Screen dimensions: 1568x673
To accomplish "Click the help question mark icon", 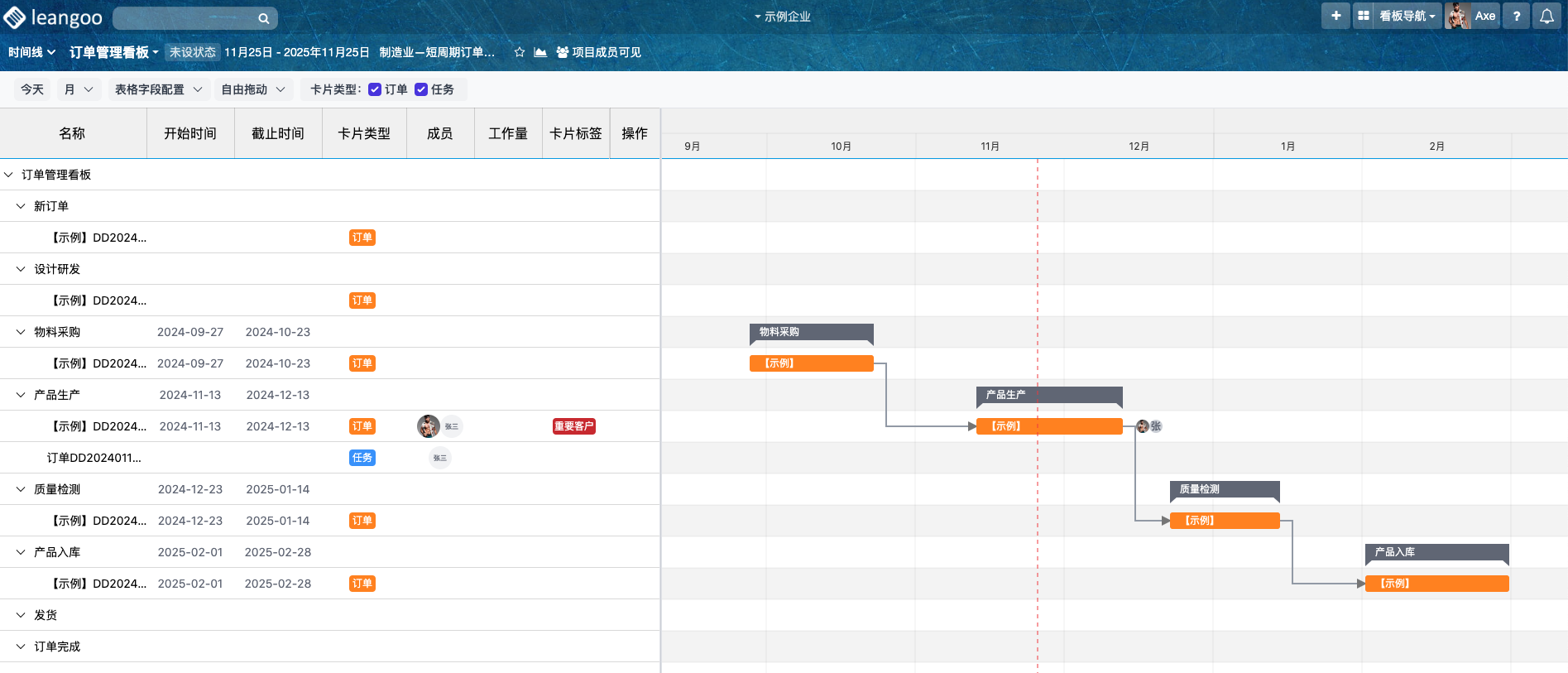I will (x=1516, y=16).
